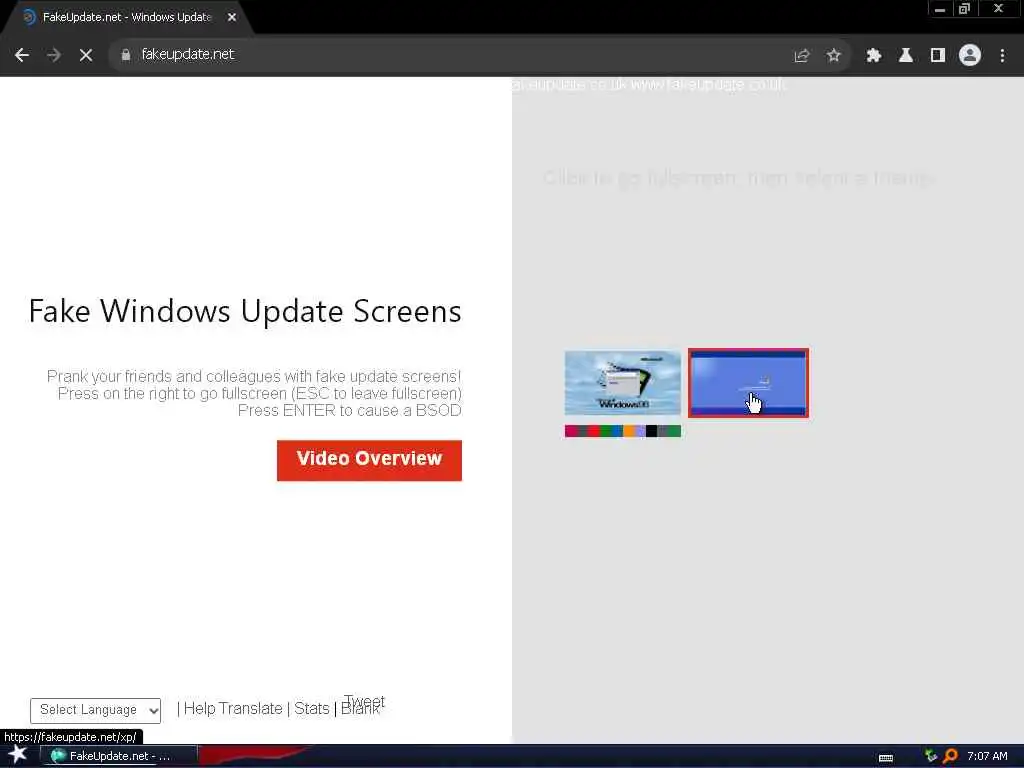Stop loading the page

coord(86,56)
